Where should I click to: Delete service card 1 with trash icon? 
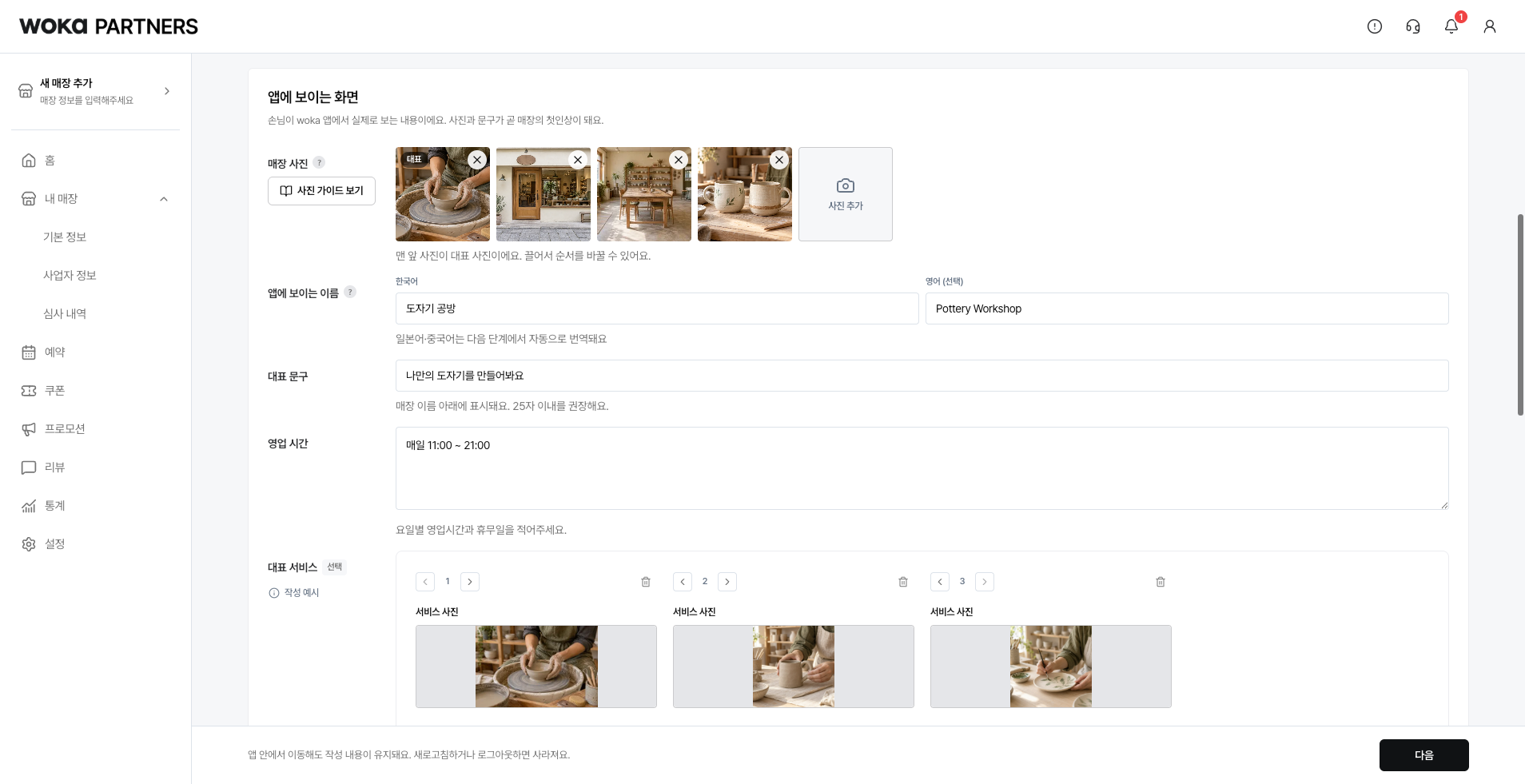pos(646,582)
